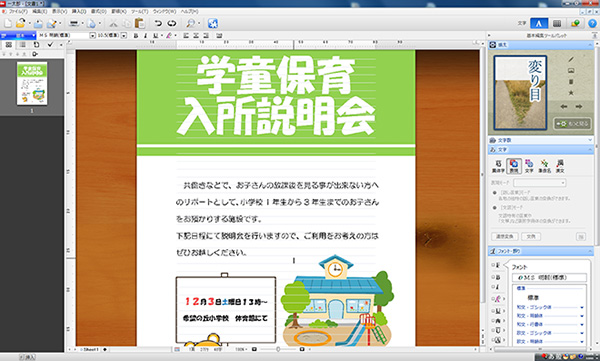Click the zoom slider in status bar
Image resolution: width=600 pixels, height=361 pixels.
[x=278, y=349]
